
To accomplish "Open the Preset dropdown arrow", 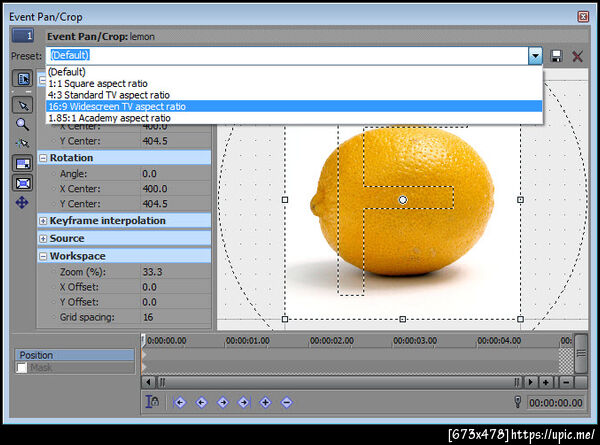I will pyautogui.click(x=535, y=56).
